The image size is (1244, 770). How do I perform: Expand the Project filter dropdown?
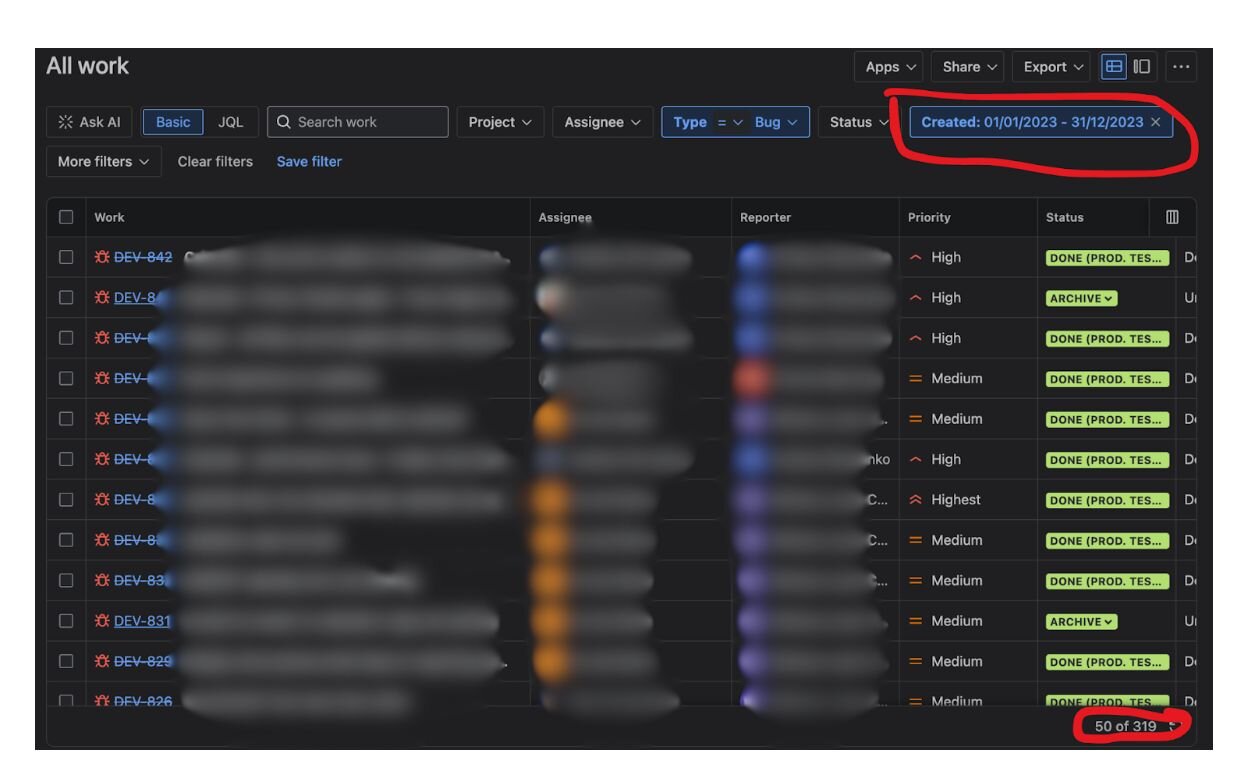coord(500,122)
